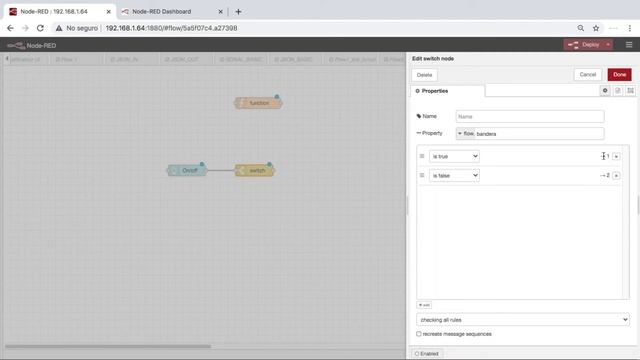
Task: Add a new rule with the +add button
Action: pos(424,305)
